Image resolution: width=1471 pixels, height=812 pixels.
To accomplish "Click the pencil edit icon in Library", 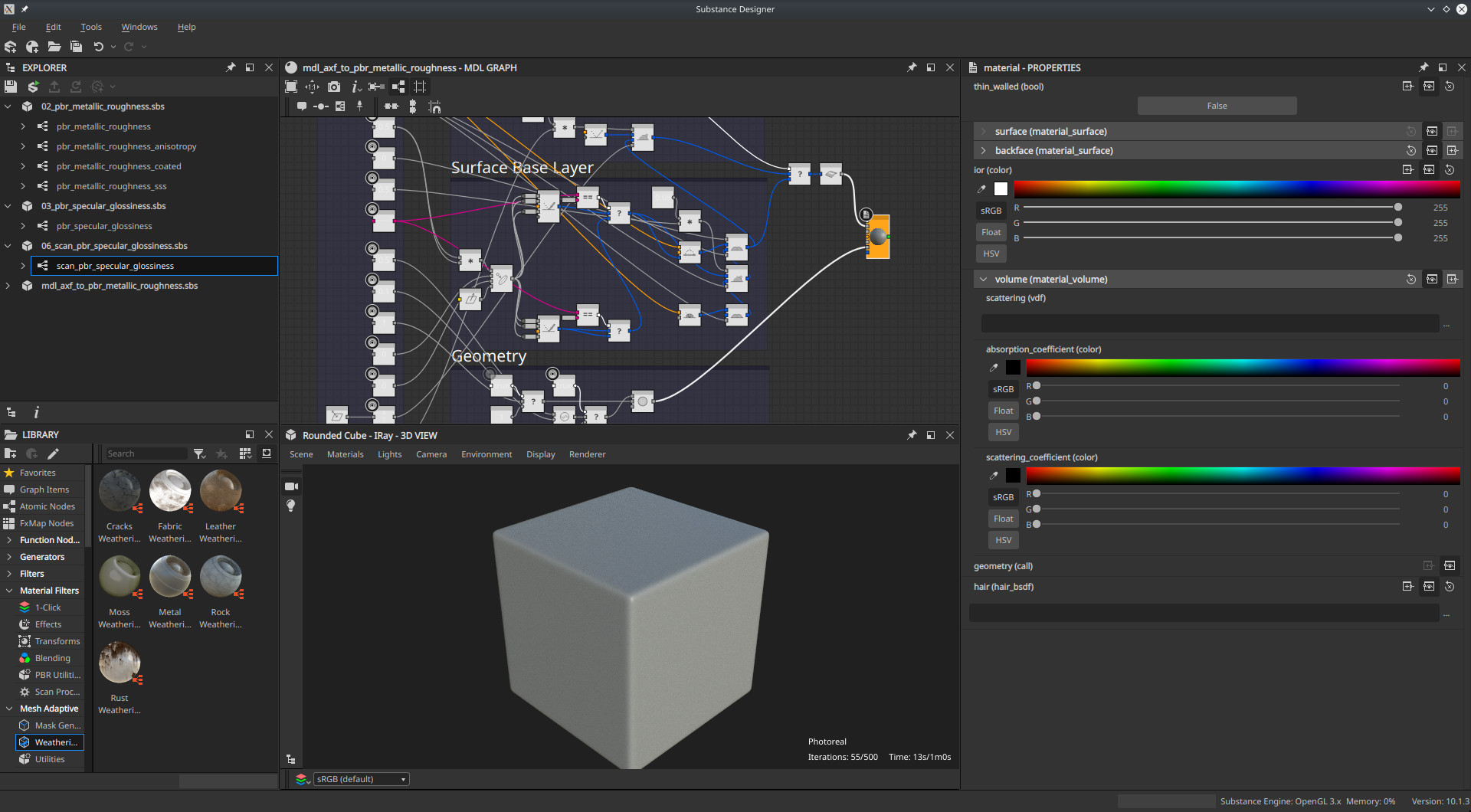I will (x=53, y=453).
